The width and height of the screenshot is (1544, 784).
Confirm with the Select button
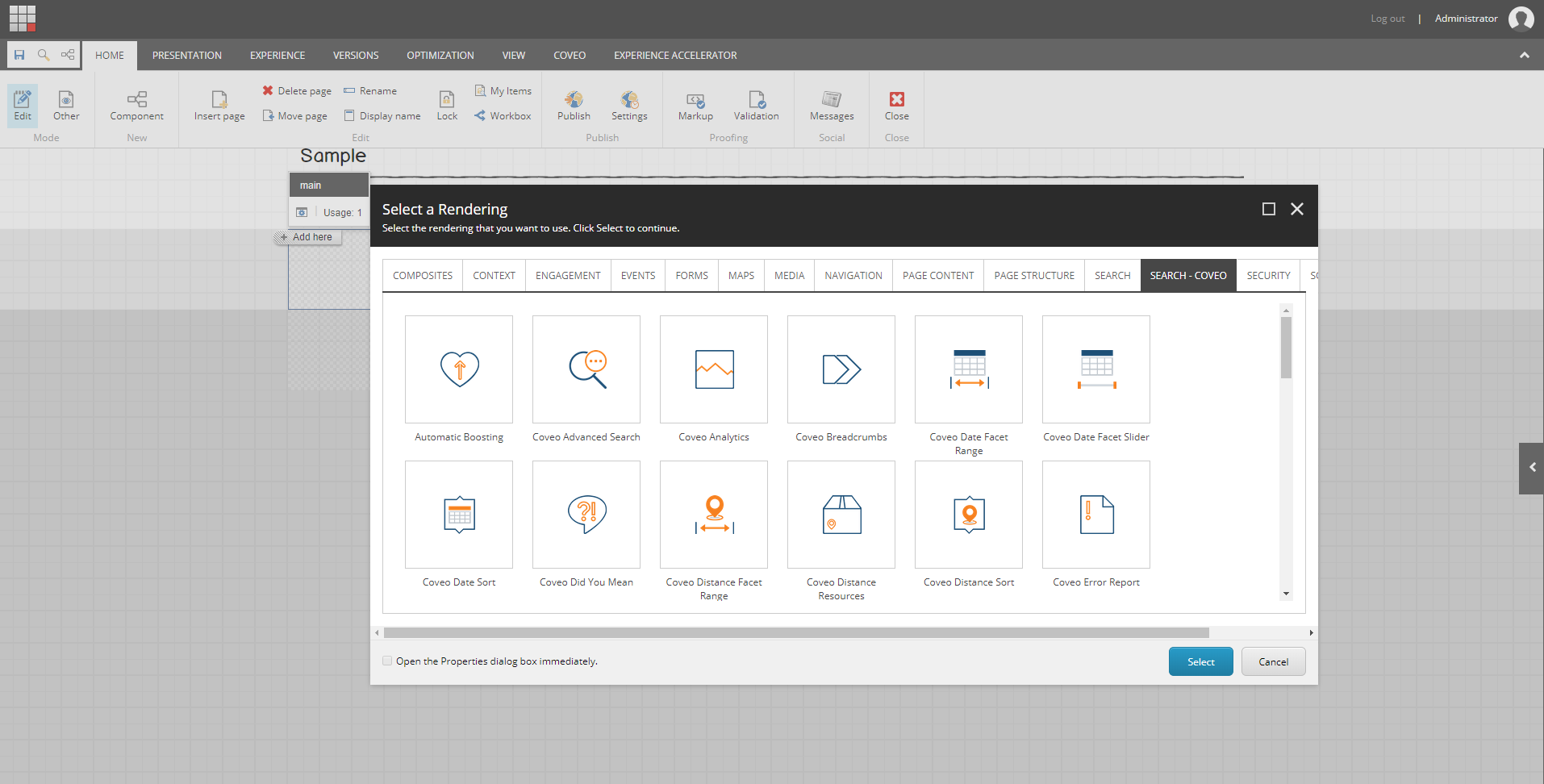tap(1200, 661)
